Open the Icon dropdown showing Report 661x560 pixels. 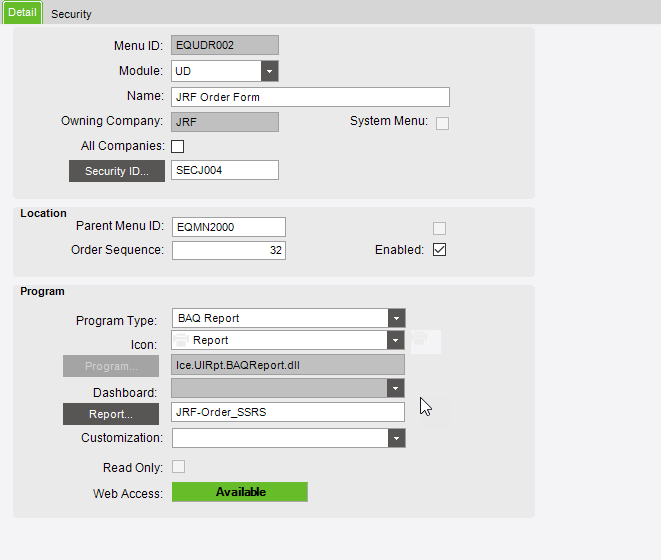click(x=395, y=340)
